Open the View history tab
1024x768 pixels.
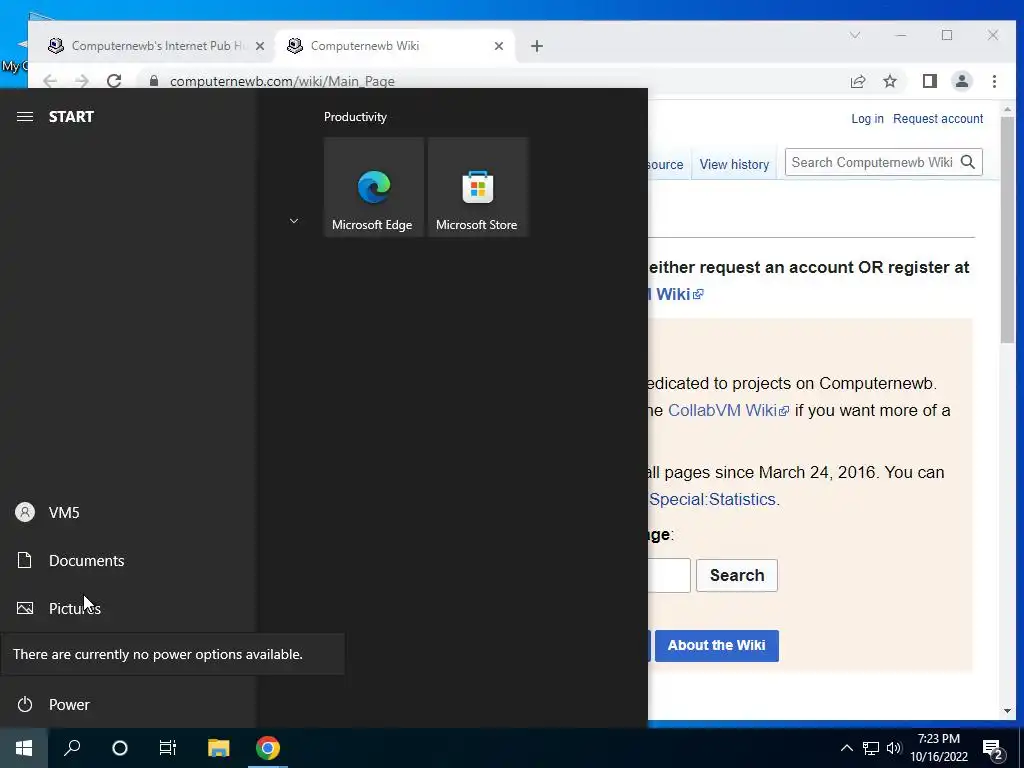734,164
